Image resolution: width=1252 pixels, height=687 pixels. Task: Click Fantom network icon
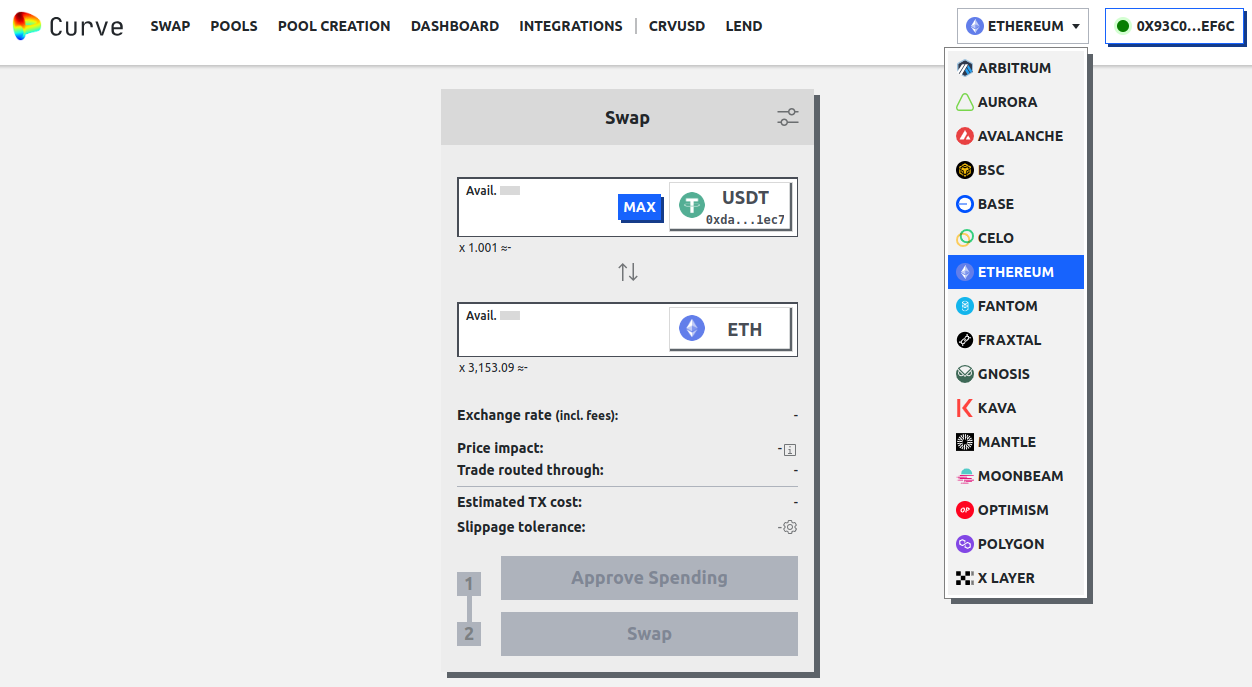click(x=965, y=306)
